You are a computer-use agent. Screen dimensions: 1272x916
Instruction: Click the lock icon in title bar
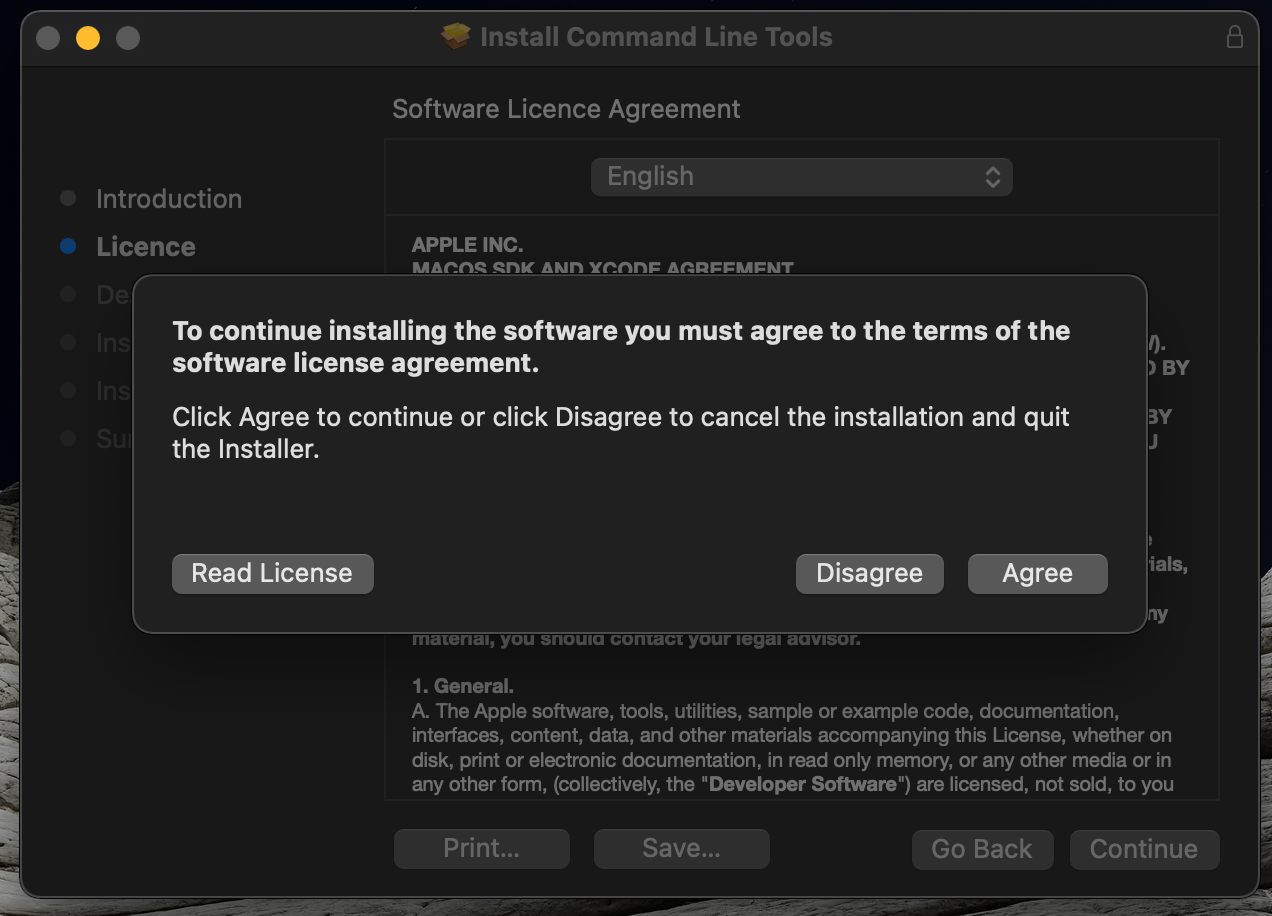point(1235,37)
